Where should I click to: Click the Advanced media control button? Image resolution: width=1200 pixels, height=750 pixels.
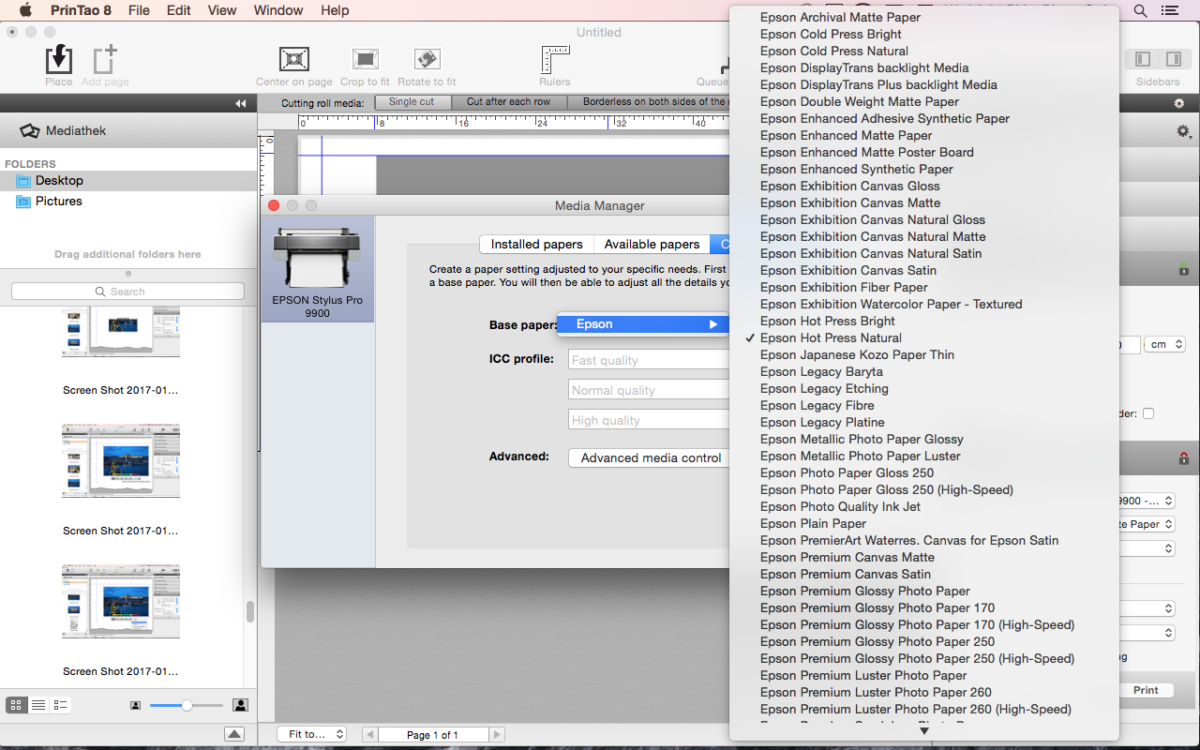click(650, 458)
